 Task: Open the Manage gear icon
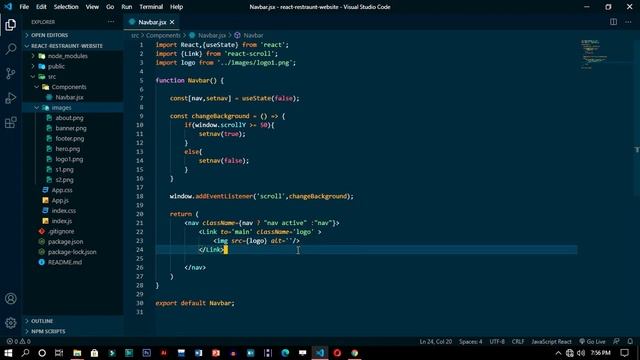(x=11, y=323)
